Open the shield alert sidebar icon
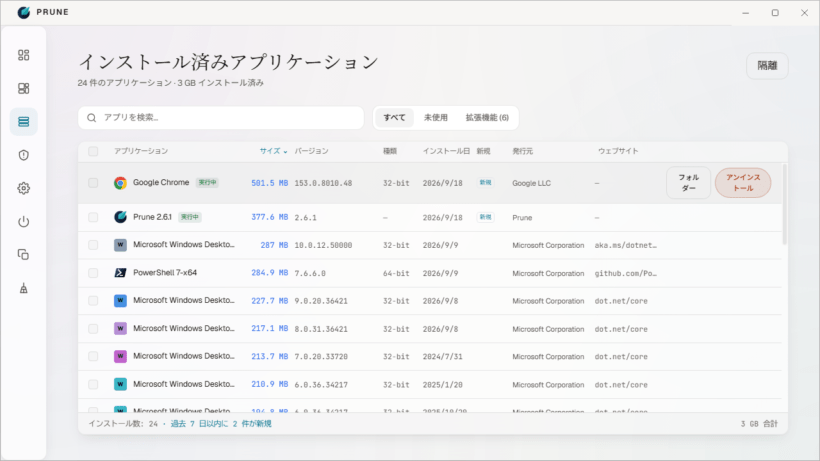 pos(24,155)
